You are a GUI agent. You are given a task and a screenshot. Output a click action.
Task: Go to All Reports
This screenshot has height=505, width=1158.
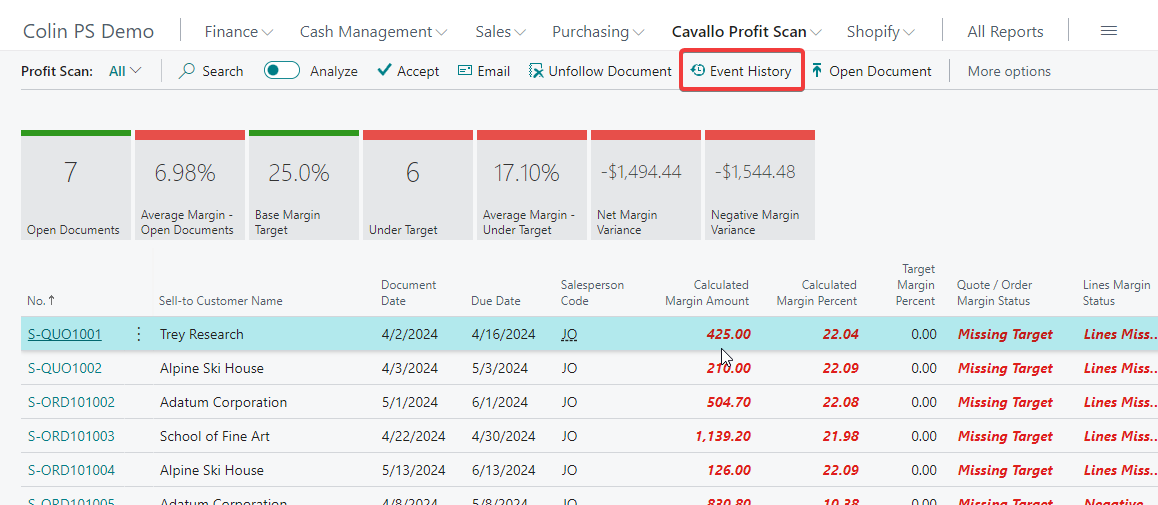(1005, 31)
